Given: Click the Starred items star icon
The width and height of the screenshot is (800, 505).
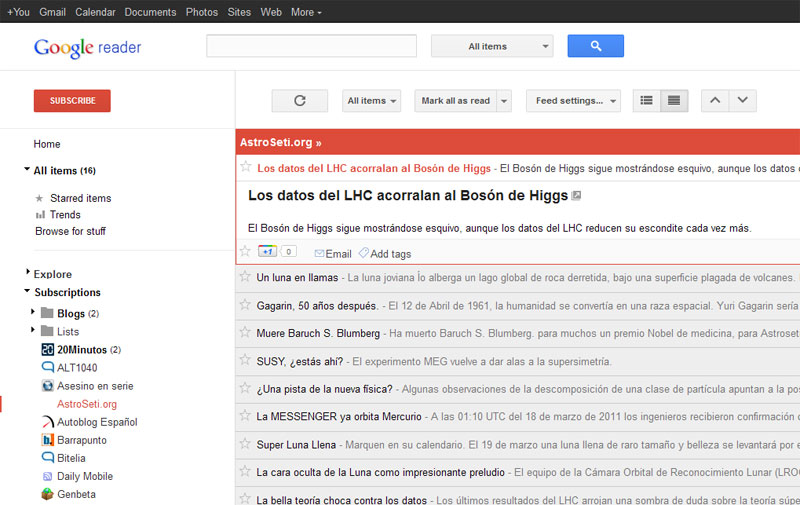Looking at the screenshot, I should [x=39, y=198].
